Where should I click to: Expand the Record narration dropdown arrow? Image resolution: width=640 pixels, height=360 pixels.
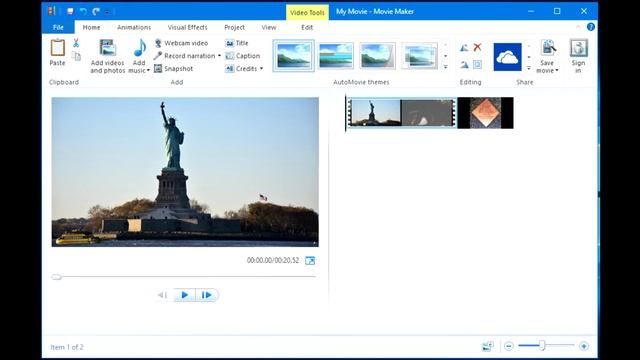[x=219, y=56]
